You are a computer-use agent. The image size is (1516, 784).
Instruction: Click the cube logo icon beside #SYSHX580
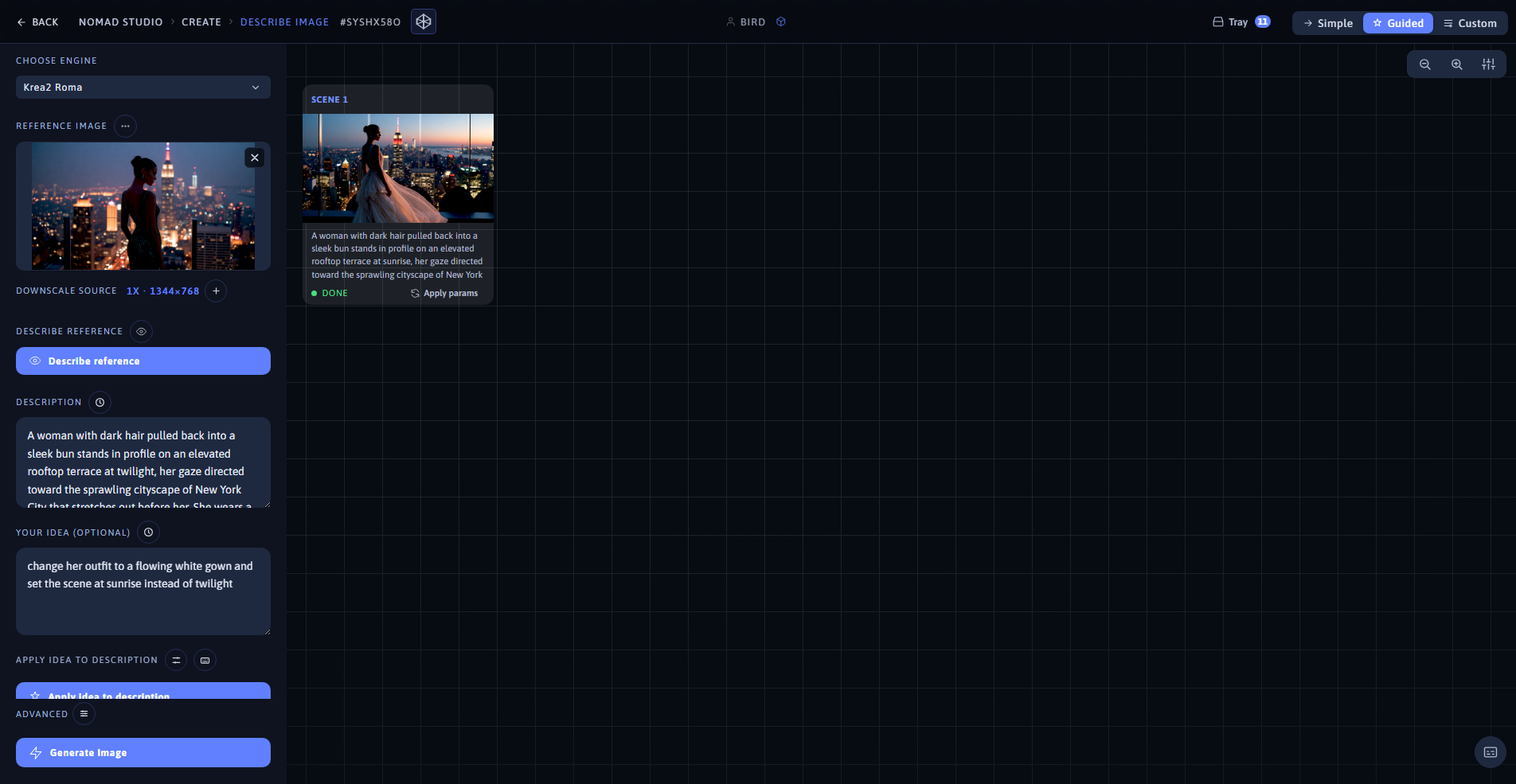tap(424, 21)
